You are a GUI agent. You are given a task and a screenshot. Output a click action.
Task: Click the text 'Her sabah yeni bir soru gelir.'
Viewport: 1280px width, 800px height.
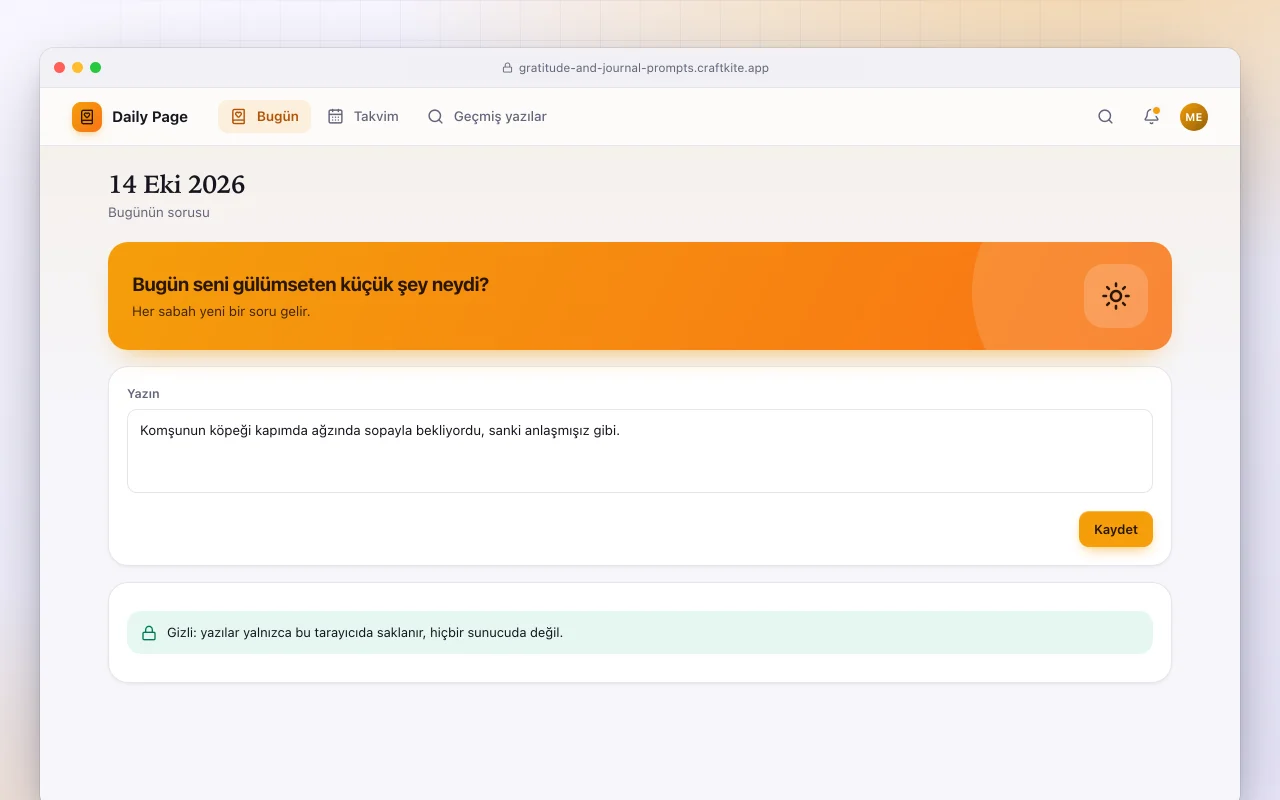tap(221, 312)
